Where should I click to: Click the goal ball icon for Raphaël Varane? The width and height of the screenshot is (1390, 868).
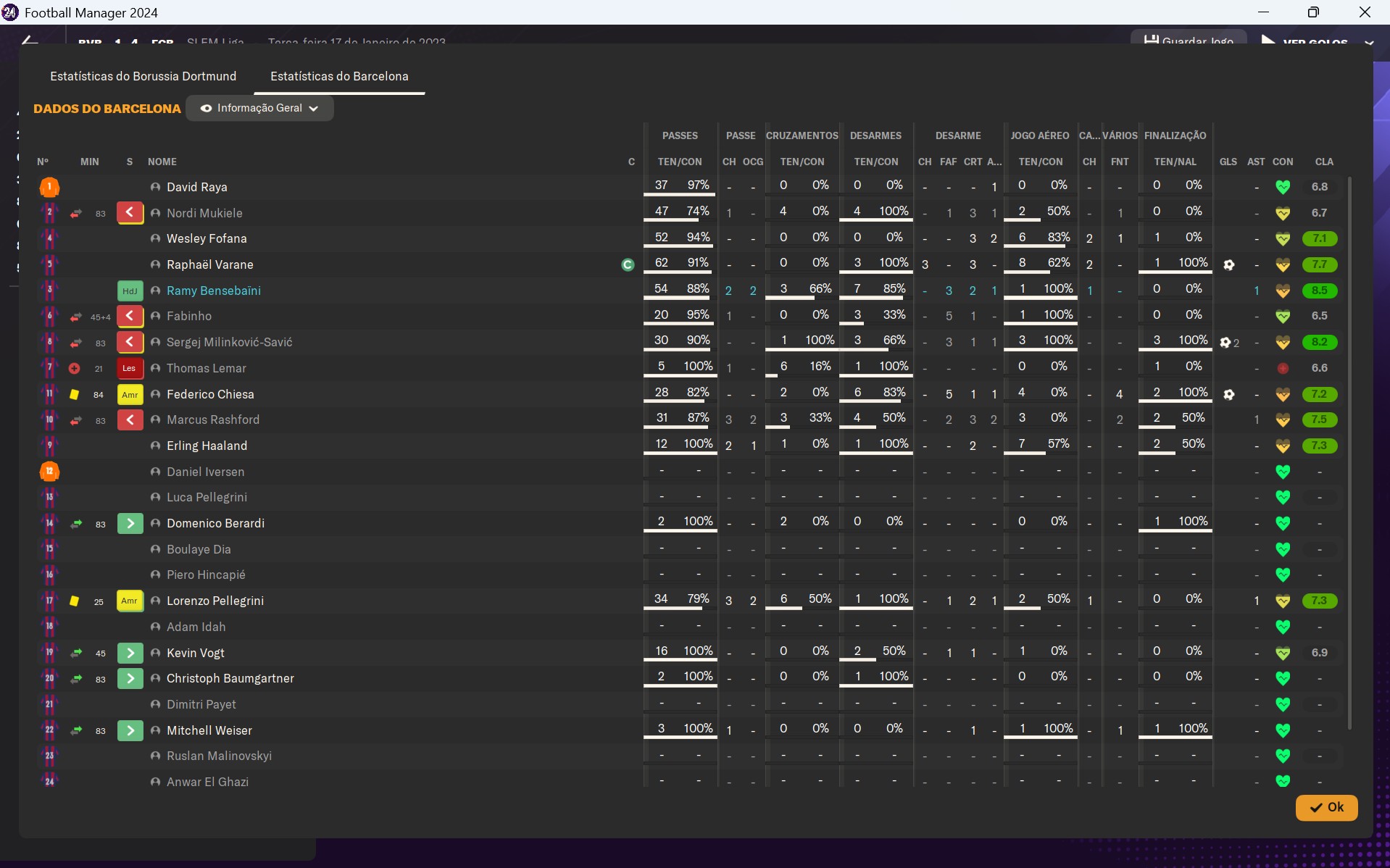click(1228, 265)
